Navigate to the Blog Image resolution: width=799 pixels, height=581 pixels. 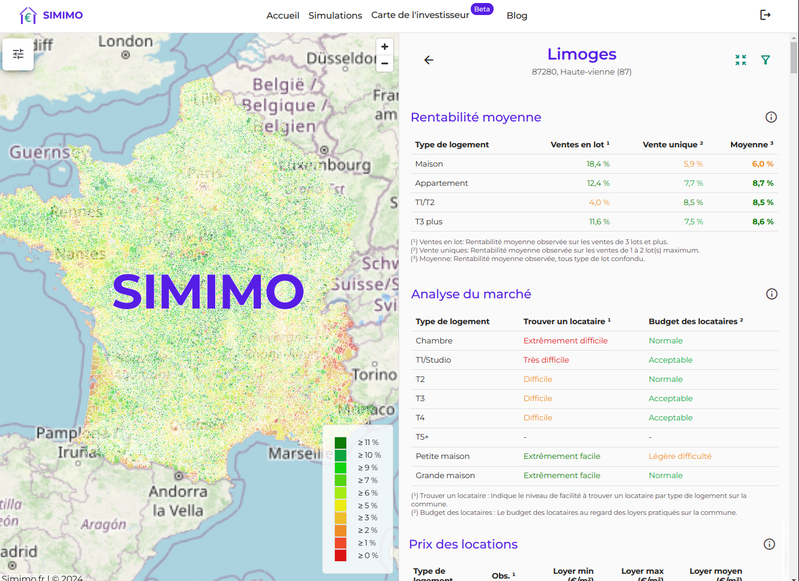517,16
